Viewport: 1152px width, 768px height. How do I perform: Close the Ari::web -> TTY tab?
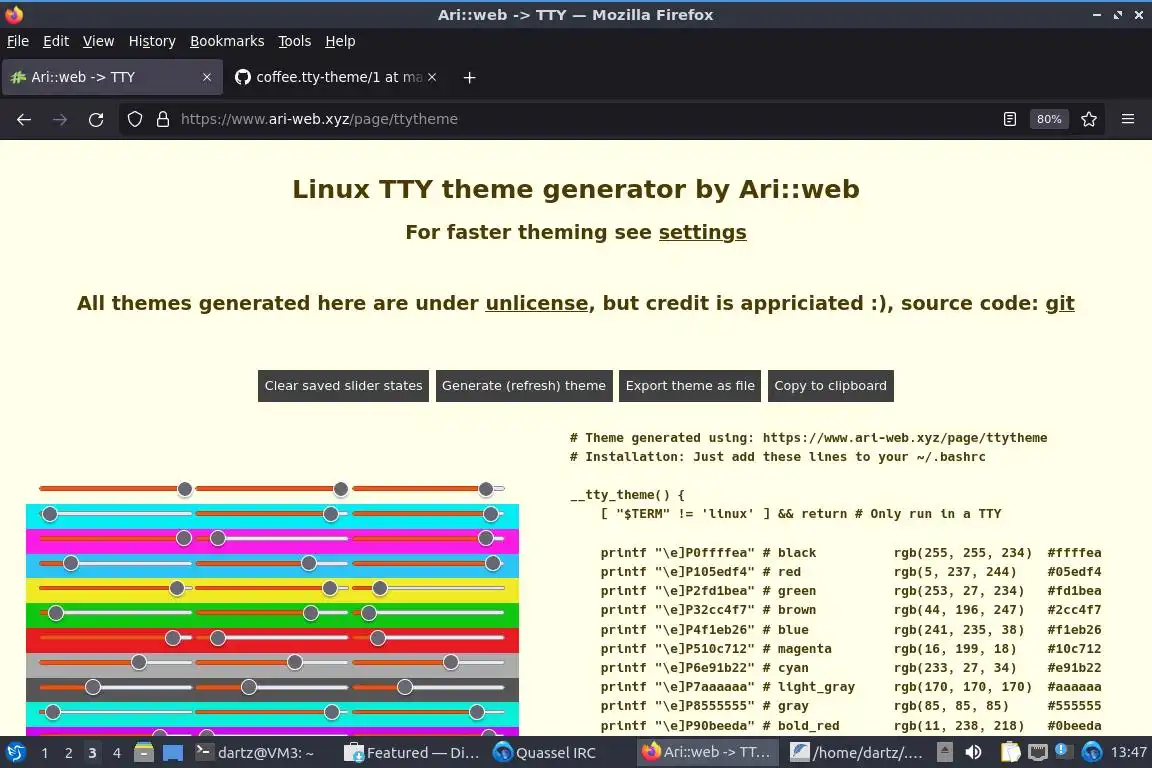(x=206, y=77)
